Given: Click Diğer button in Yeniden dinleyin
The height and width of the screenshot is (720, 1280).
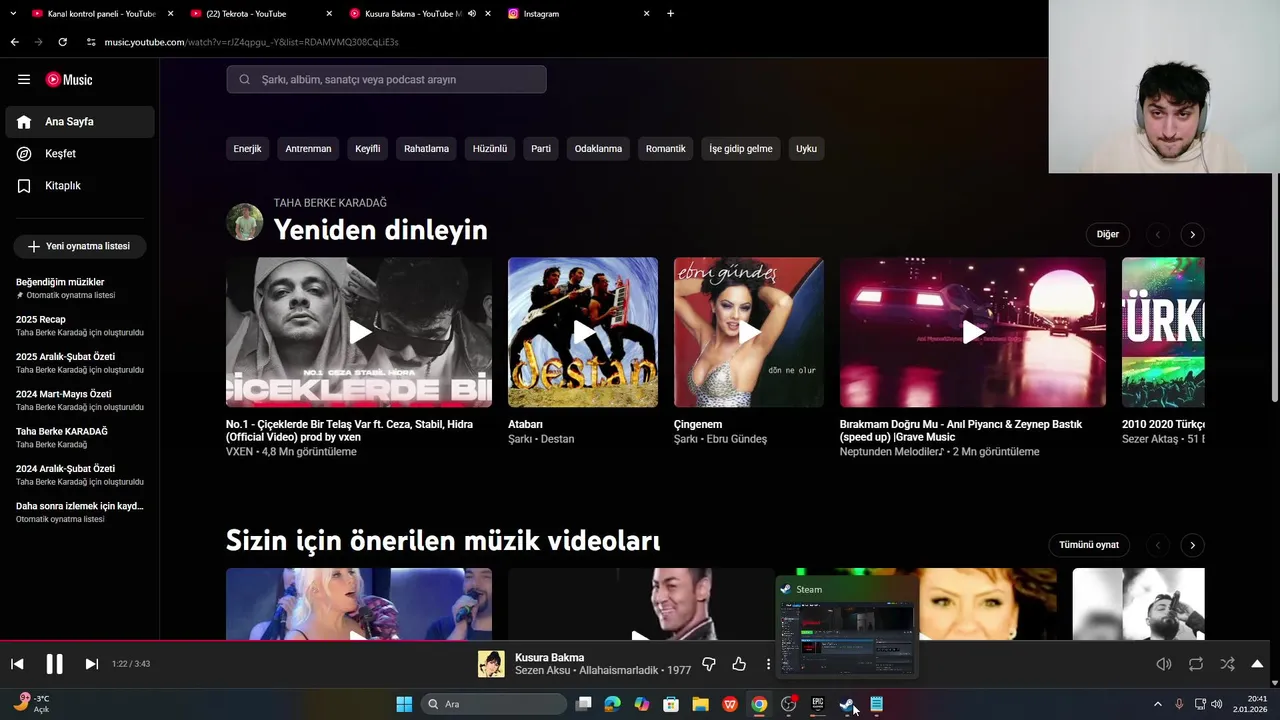Looking at the screenshot, I should (x=1107, y=234).
